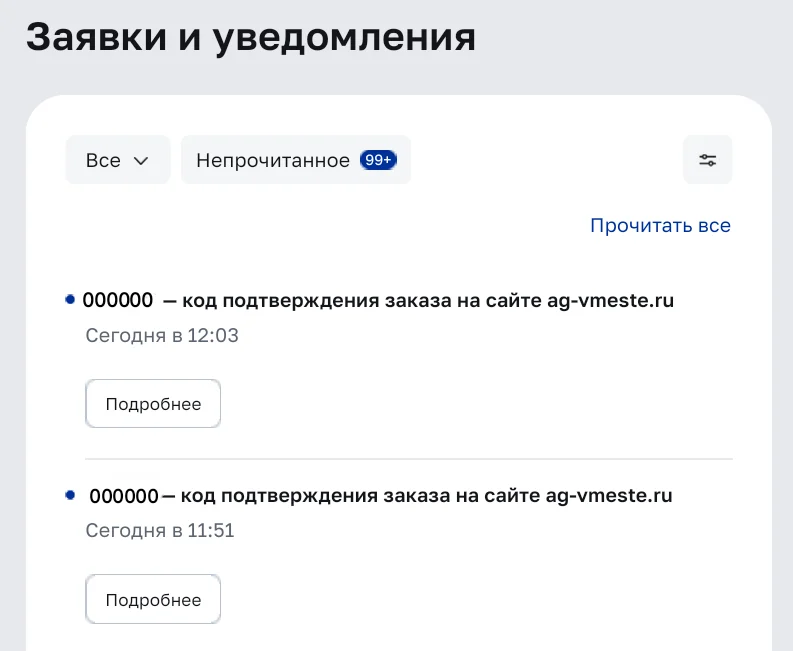Click the blue unread dot beside 11:51 notification
The width and height of the screenshot is (793, 651).
[x=70, y=495]
